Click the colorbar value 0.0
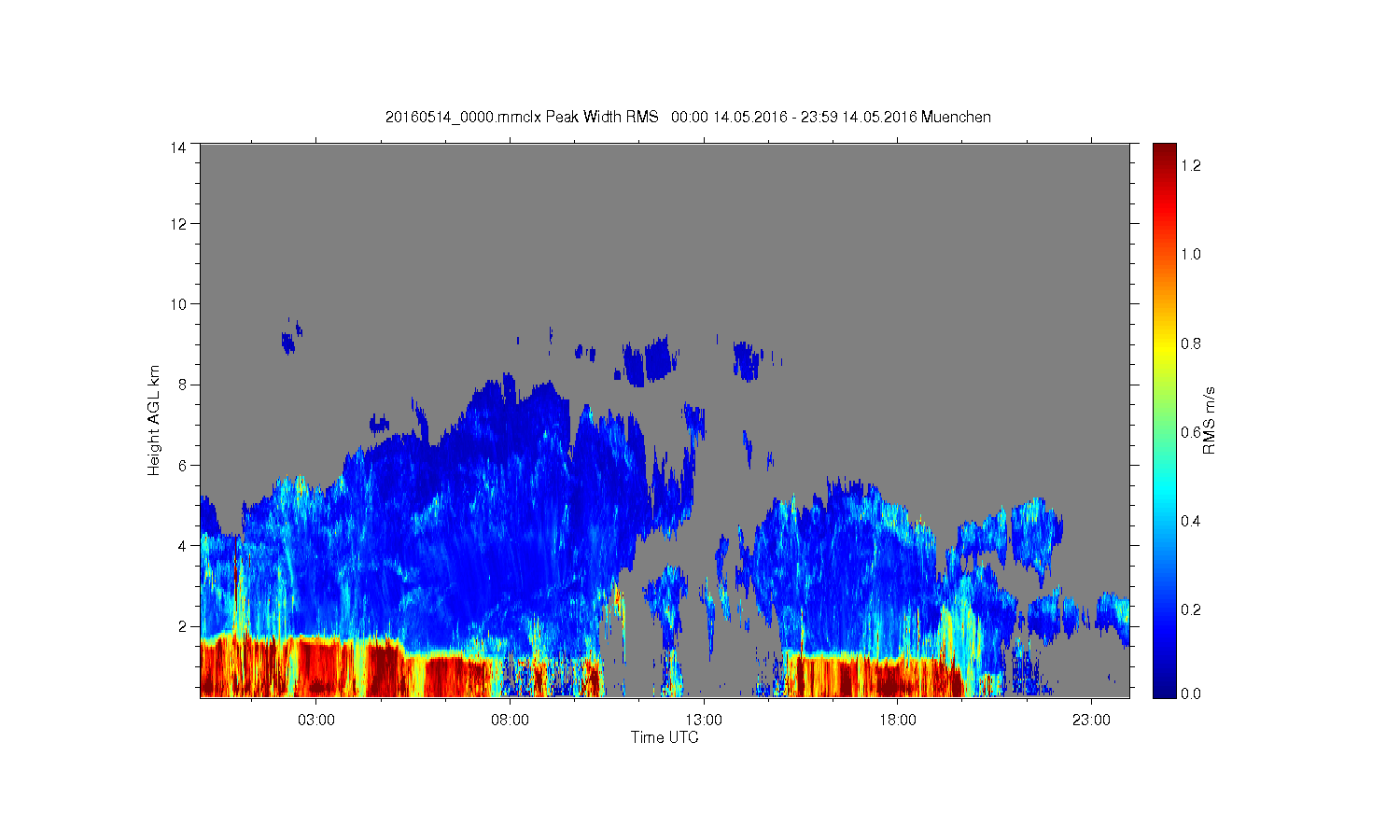The height and width of the screenshot is (840, 1400). coord(1191,693)
